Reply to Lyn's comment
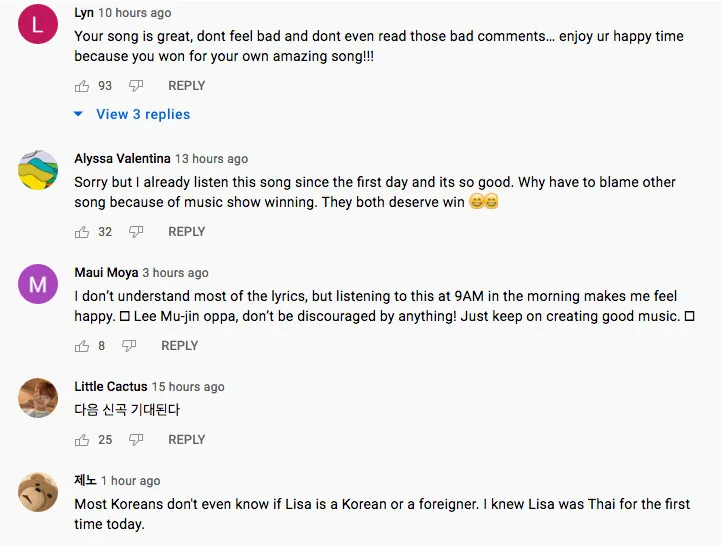Viewport: 721px width, 545px height. [x=186, y=86]
